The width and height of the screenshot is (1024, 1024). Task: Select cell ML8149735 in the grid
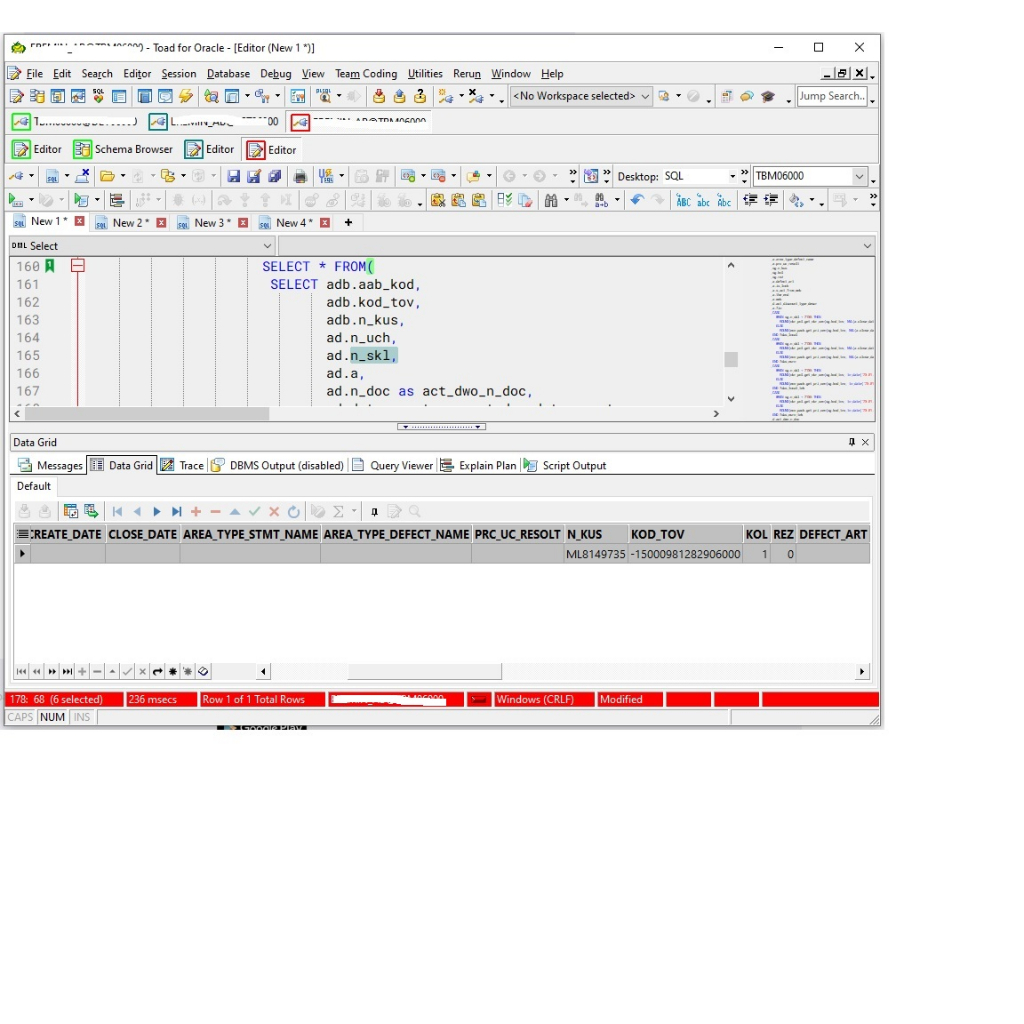point(596,554)
